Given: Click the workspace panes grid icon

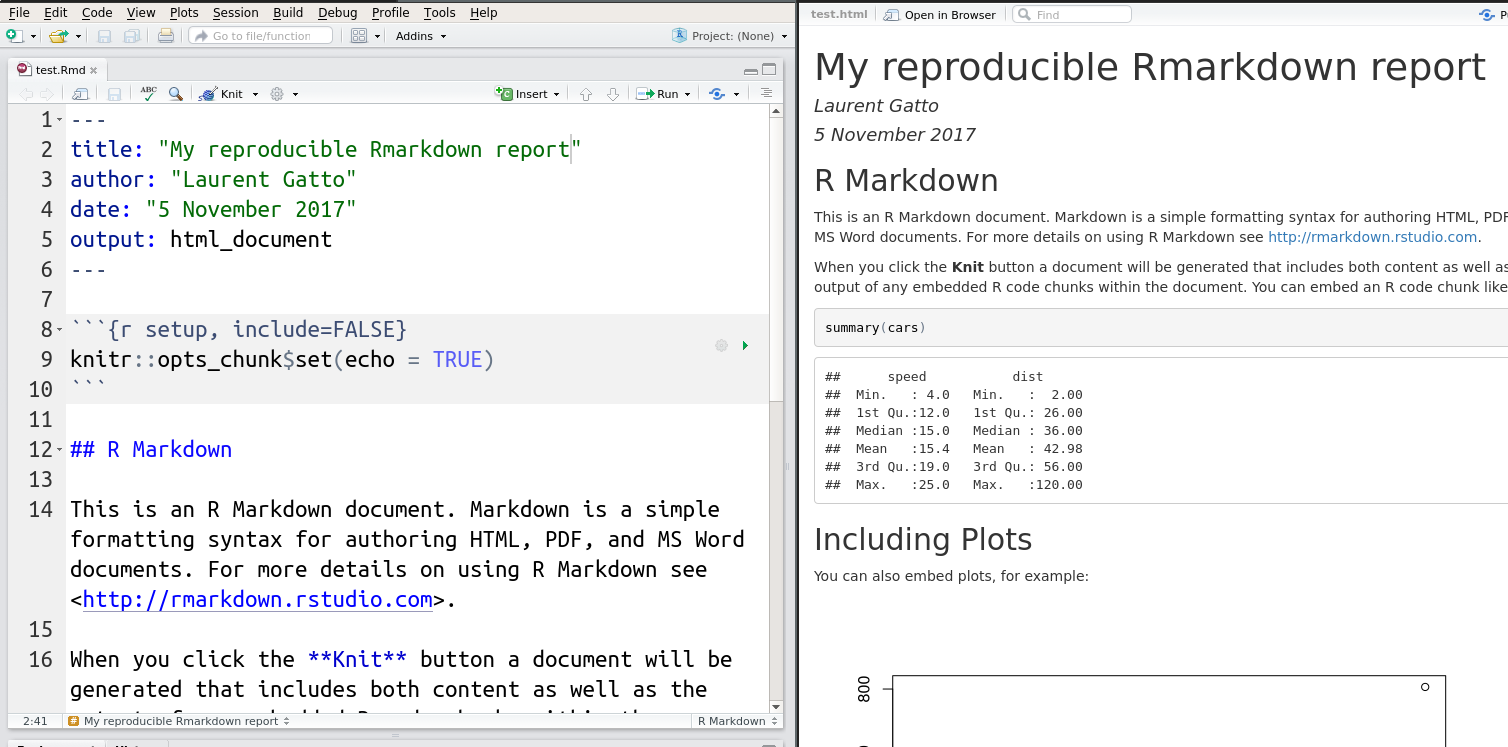Looking at the screenshot, I should [359, 36].
